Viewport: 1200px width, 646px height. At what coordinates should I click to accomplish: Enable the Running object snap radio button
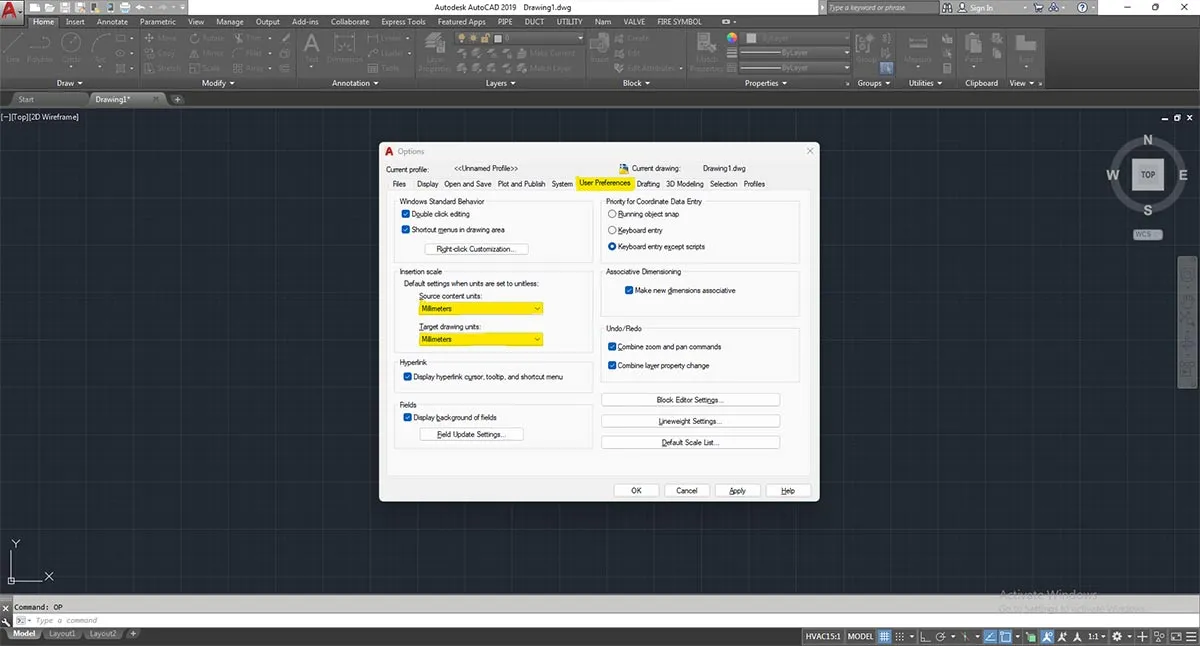[x=612, y=214]
